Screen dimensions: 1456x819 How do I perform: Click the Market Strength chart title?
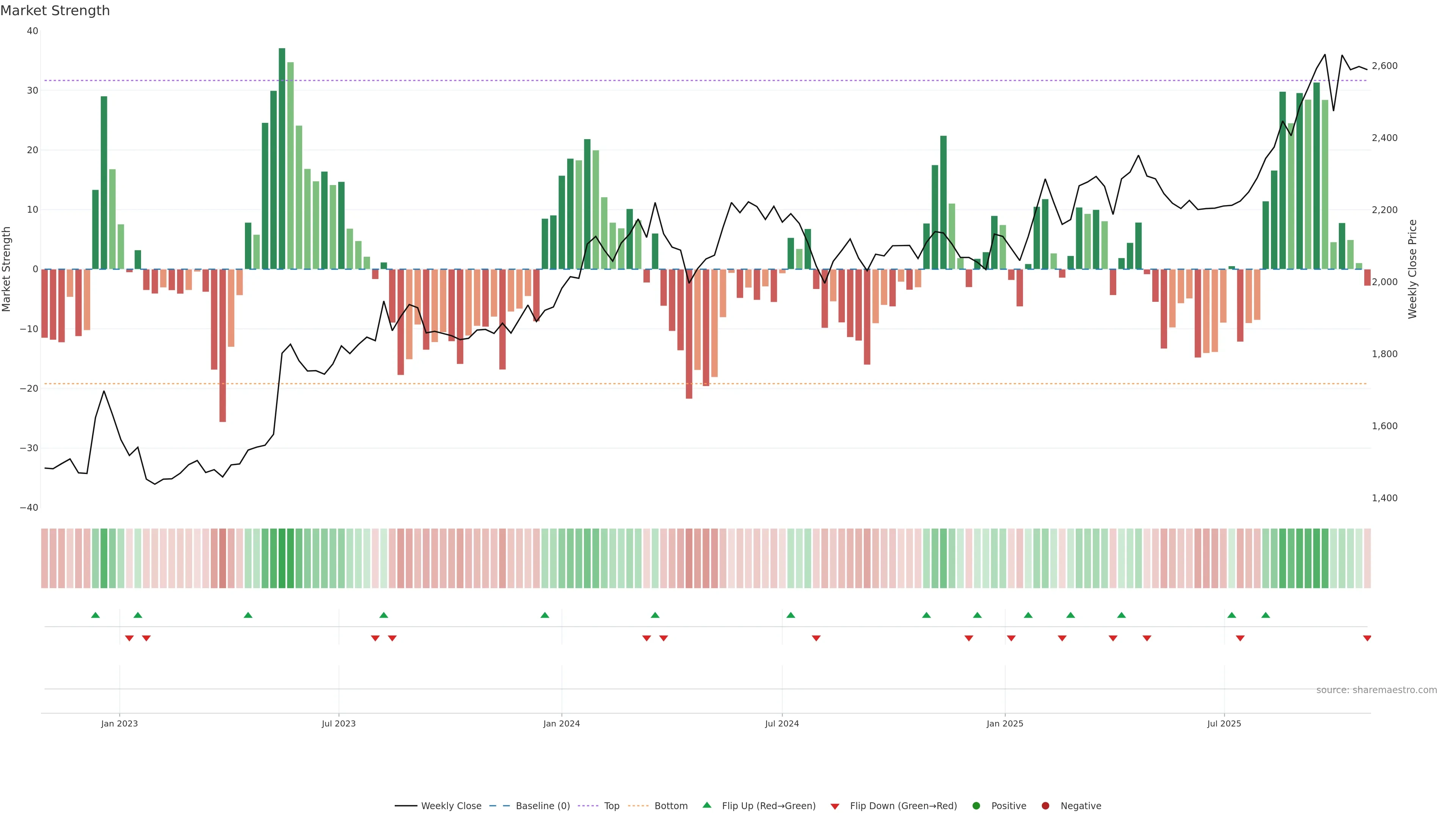55,11
